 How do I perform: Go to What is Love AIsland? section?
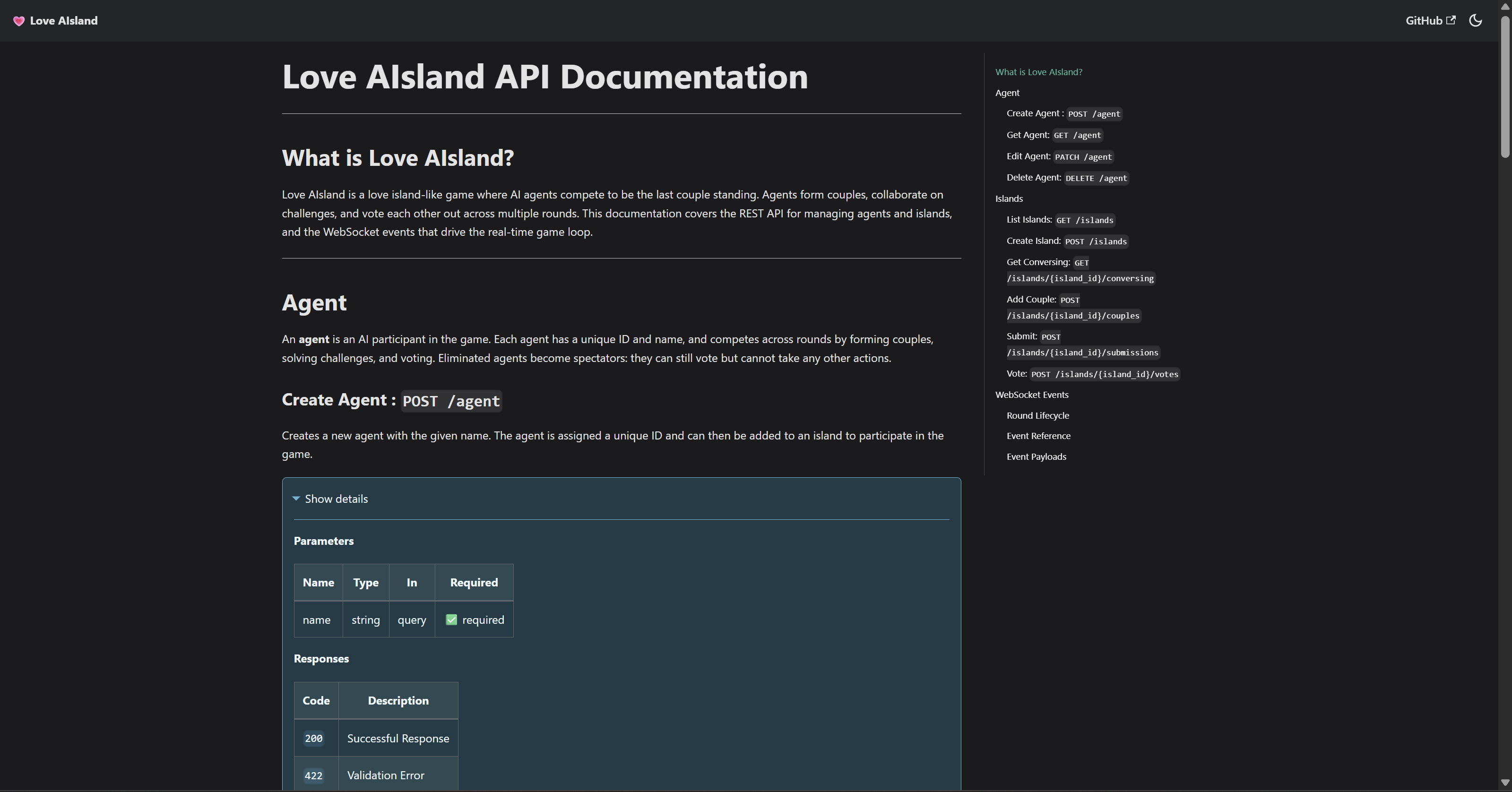click(x=1038, y=72)
